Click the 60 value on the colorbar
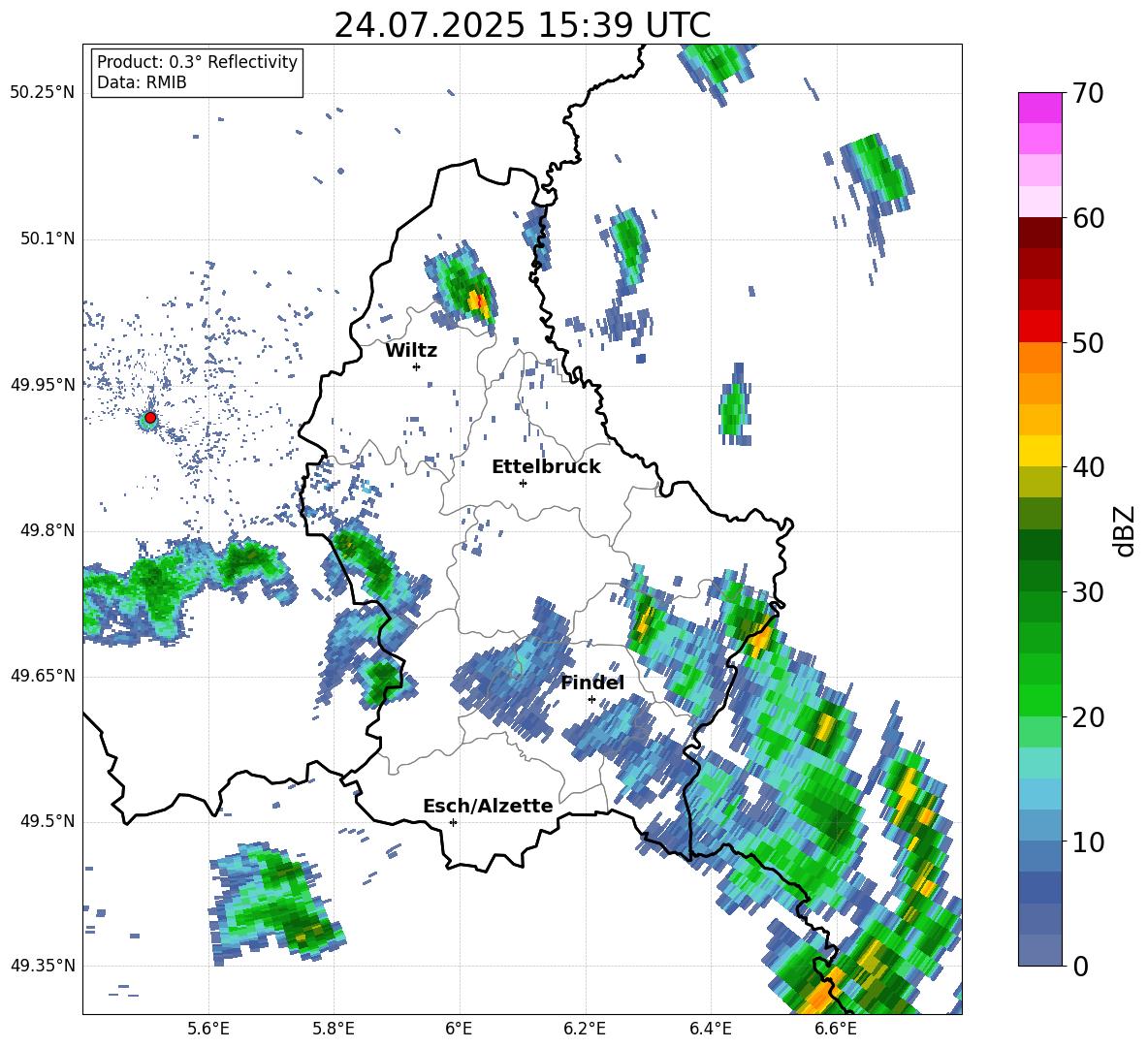The height and width of the screenshot is (1048, 1148). 1088,218
